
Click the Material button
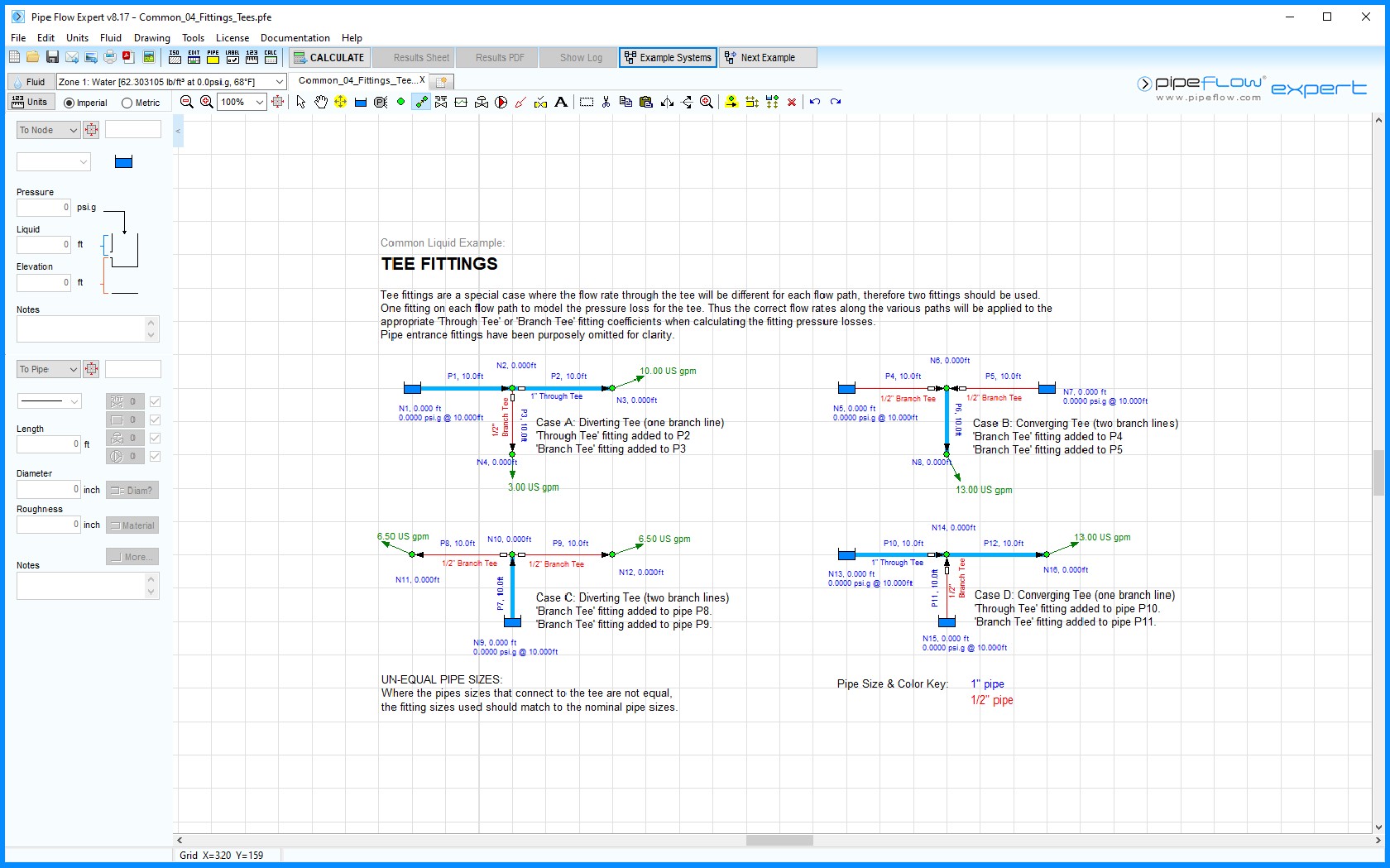coord(132,525)
